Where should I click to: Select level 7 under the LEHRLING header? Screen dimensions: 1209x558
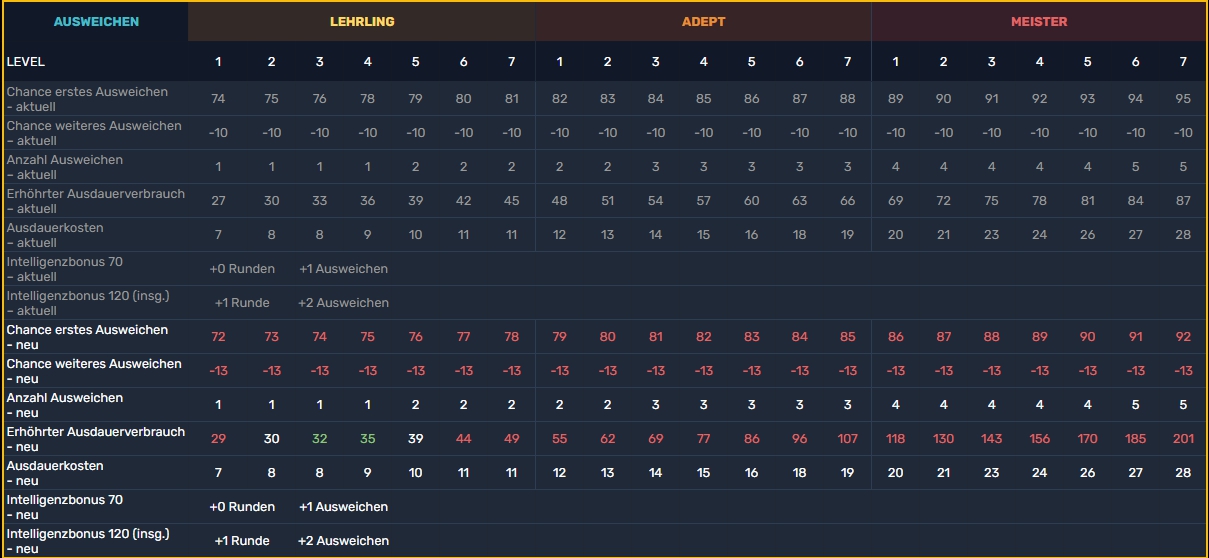[512, 62]
